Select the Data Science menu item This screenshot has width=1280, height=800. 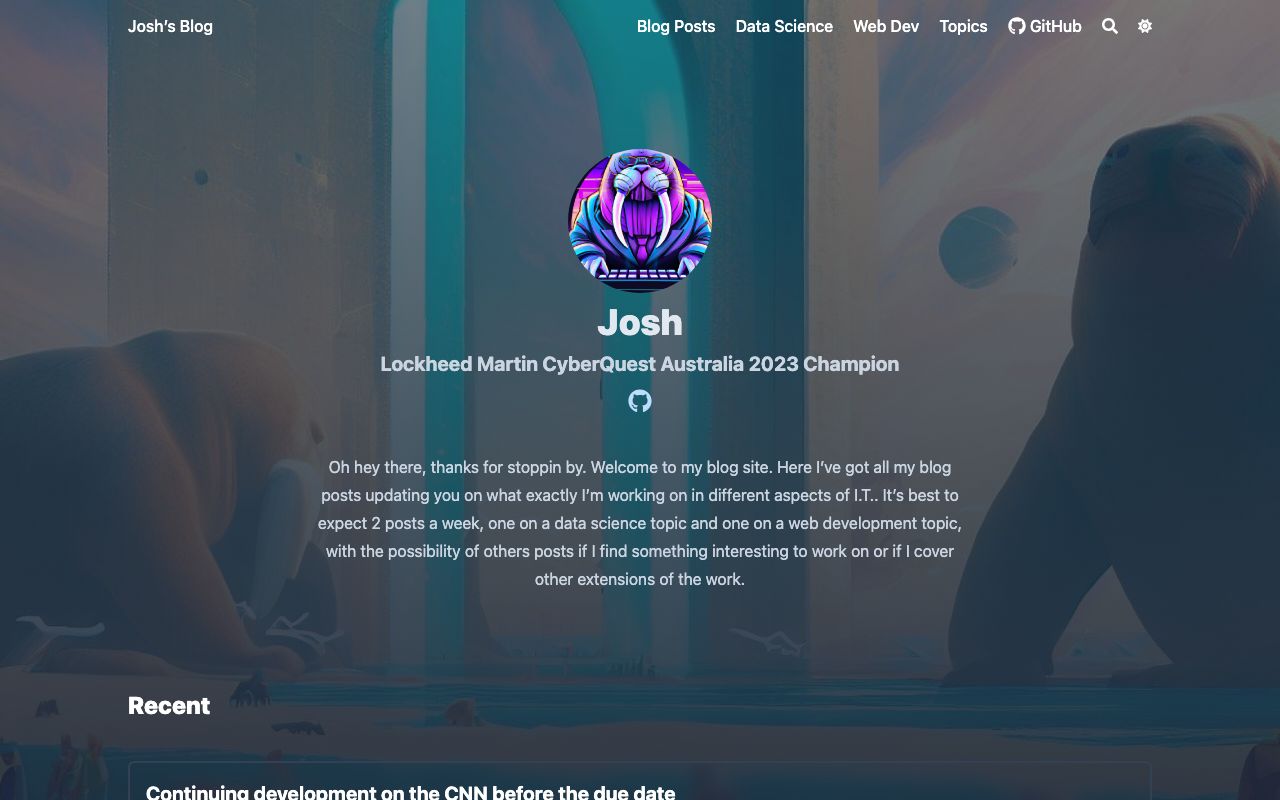(x=784, y=26)
